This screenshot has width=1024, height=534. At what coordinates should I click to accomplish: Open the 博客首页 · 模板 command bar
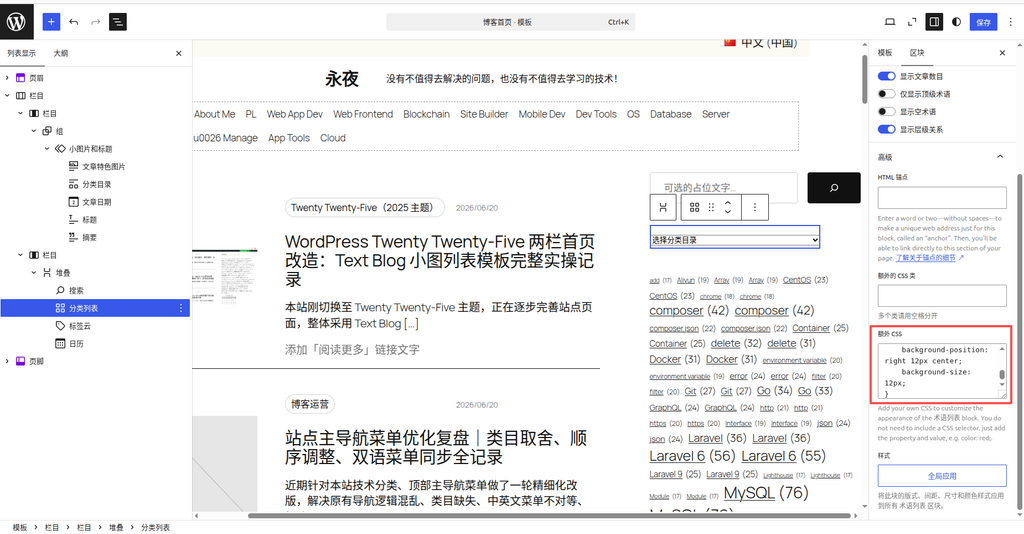point(510,22)
